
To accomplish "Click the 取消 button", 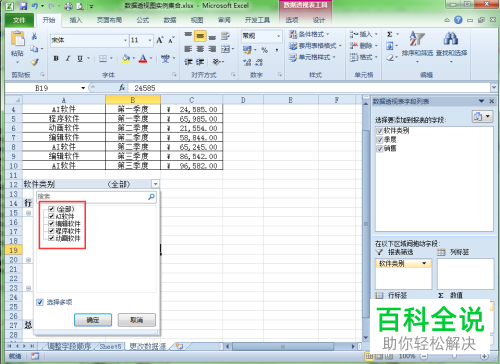I will pos(137,320).
